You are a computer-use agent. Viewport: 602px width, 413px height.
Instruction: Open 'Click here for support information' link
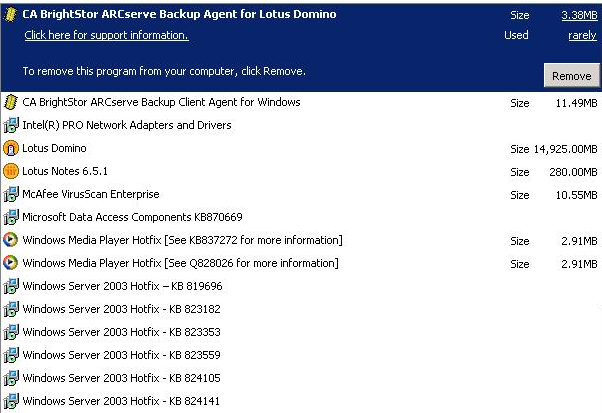(x=106, y=35)
